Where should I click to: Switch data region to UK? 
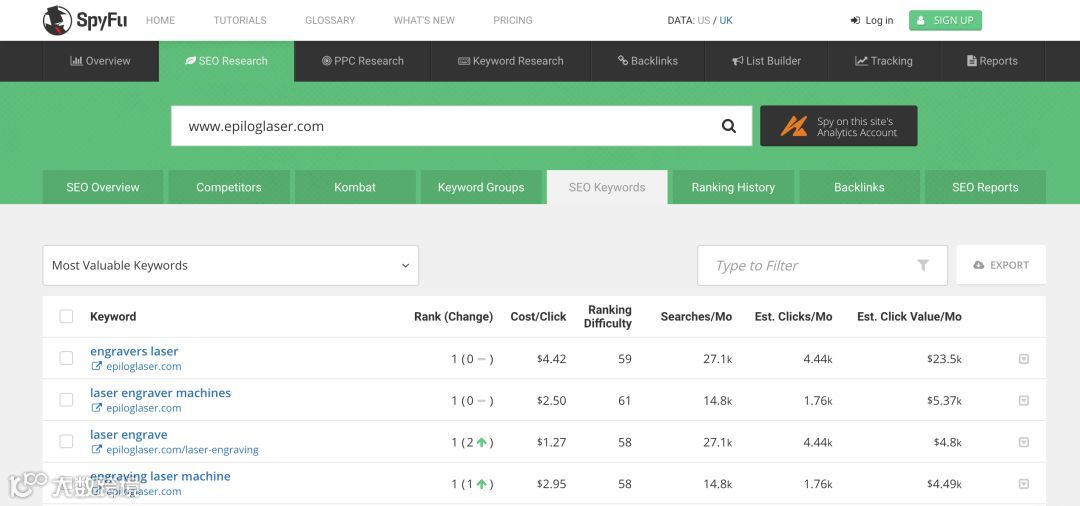coord(726,21)
